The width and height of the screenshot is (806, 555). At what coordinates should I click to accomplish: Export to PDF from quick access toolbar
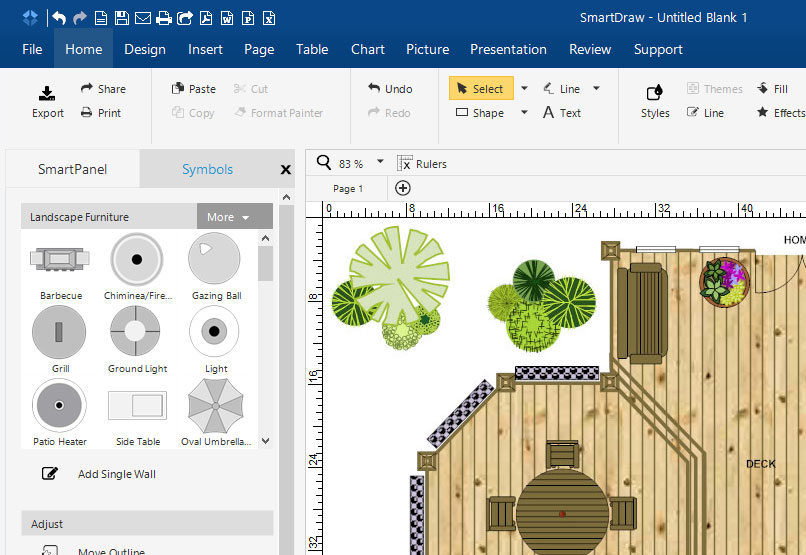pyautogui.click(x=206, y=18)
